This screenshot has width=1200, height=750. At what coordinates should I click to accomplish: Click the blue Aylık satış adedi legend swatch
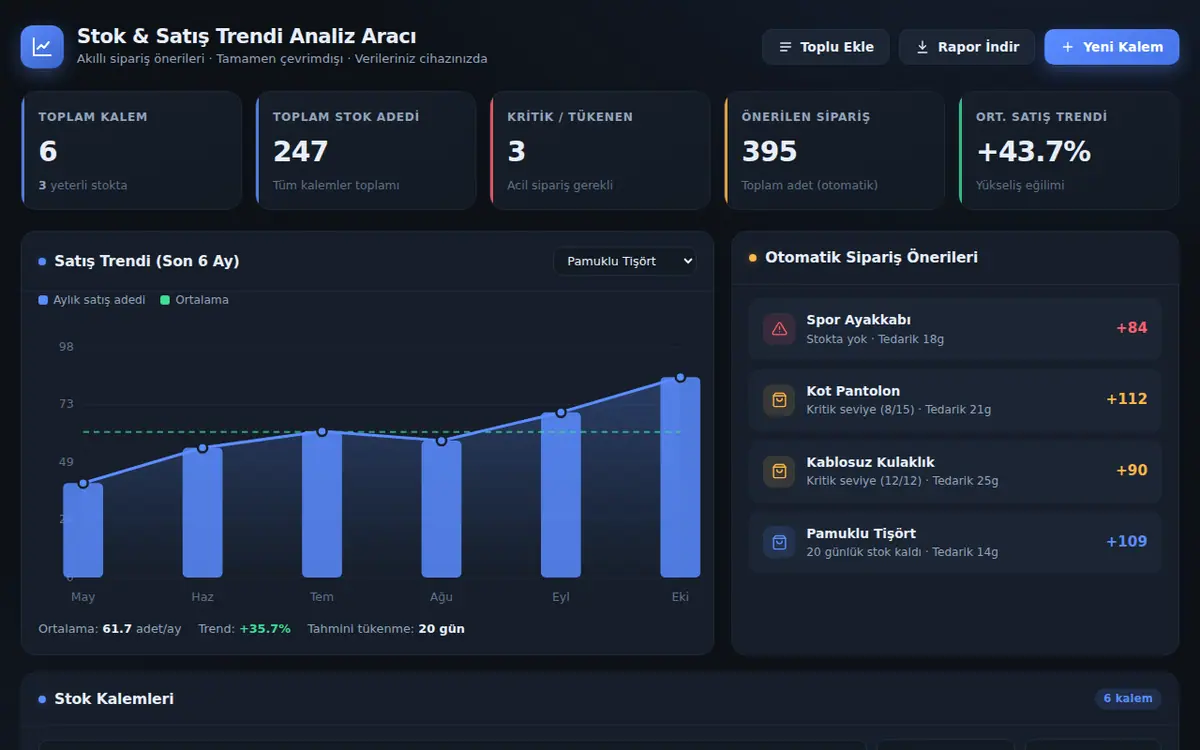click(43, 300)
